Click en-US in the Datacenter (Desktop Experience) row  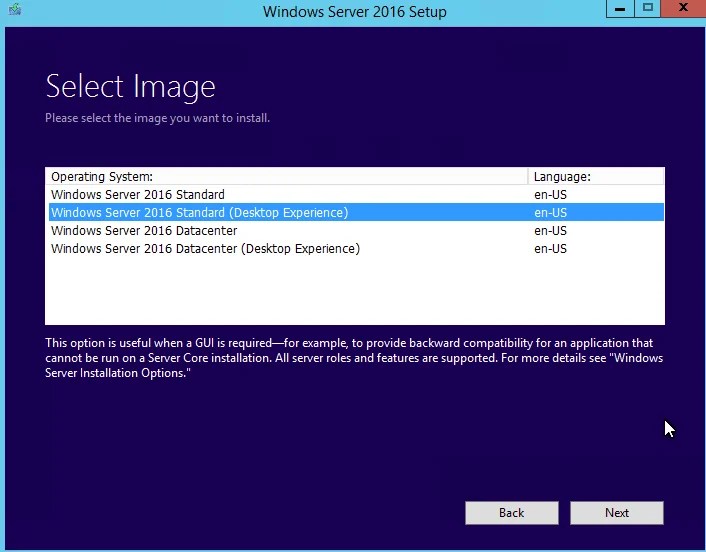pyautogui.click(x=550, y=249)
